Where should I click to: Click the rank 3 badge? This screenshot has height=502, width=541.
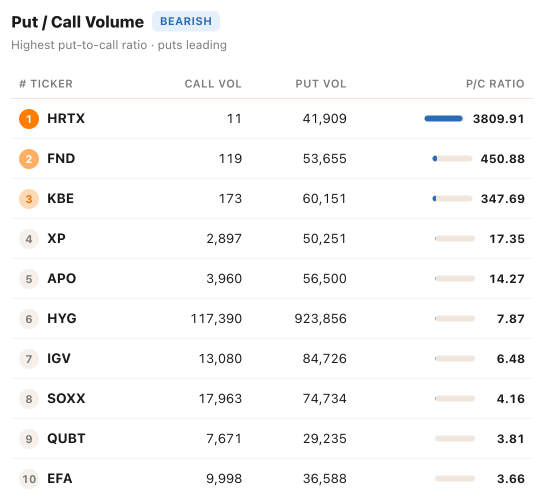[x=29, y=199]
